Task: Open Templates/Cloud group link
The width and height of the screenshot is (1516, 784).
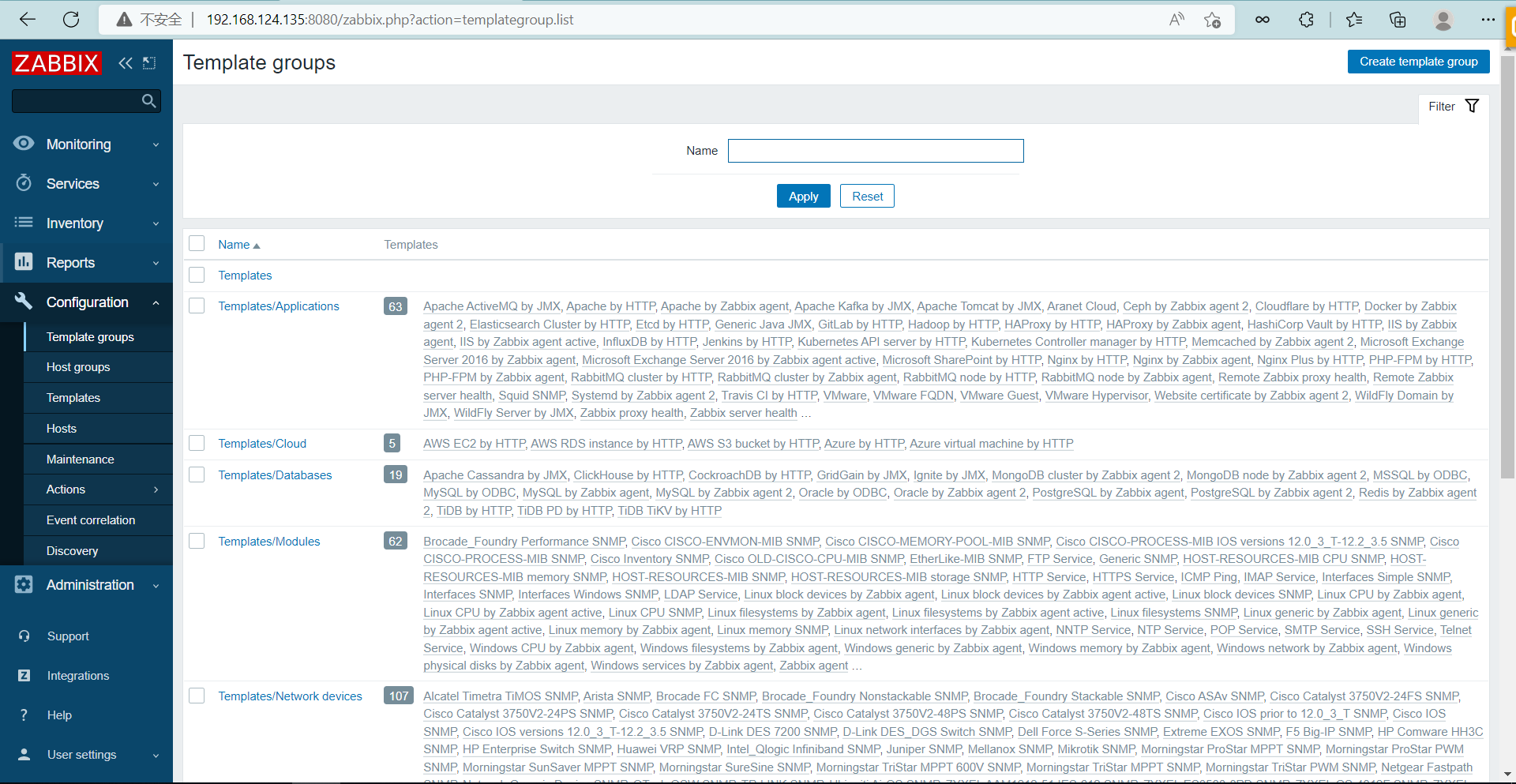Action: point(262,444)
